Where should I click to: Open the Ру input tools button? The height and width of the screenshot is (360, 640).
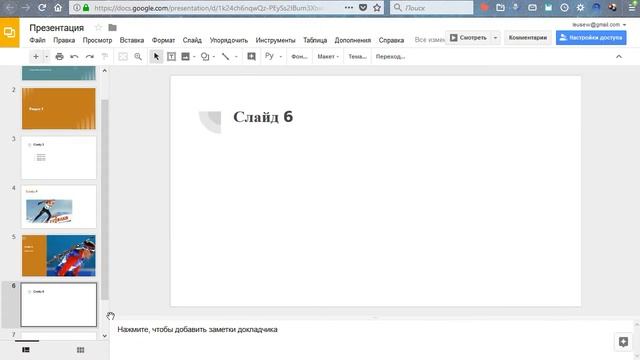tap(269, 56)
